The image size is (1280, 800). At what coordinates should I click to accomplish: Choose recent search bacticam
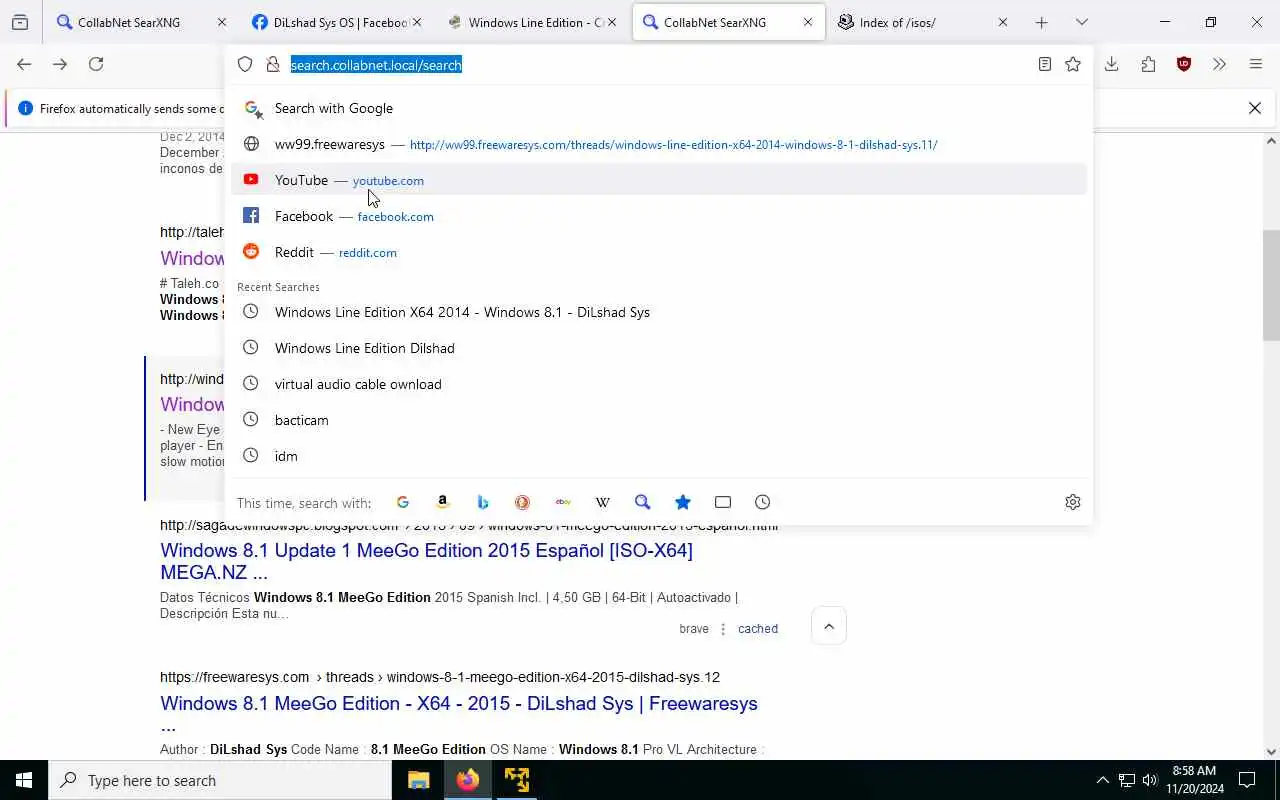click(x=658, y=420)
